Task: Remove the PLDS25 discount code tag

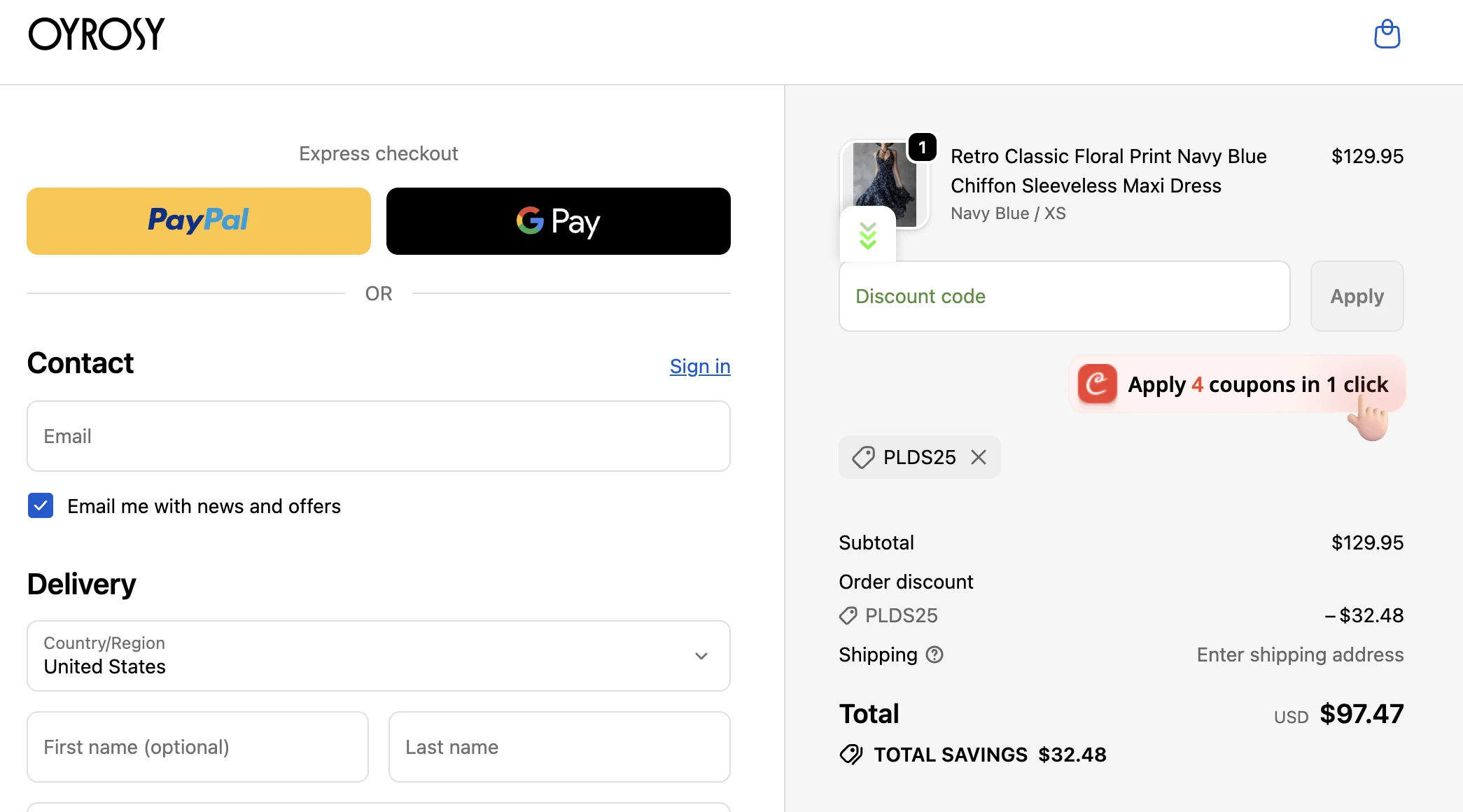Action: point(979,457)
